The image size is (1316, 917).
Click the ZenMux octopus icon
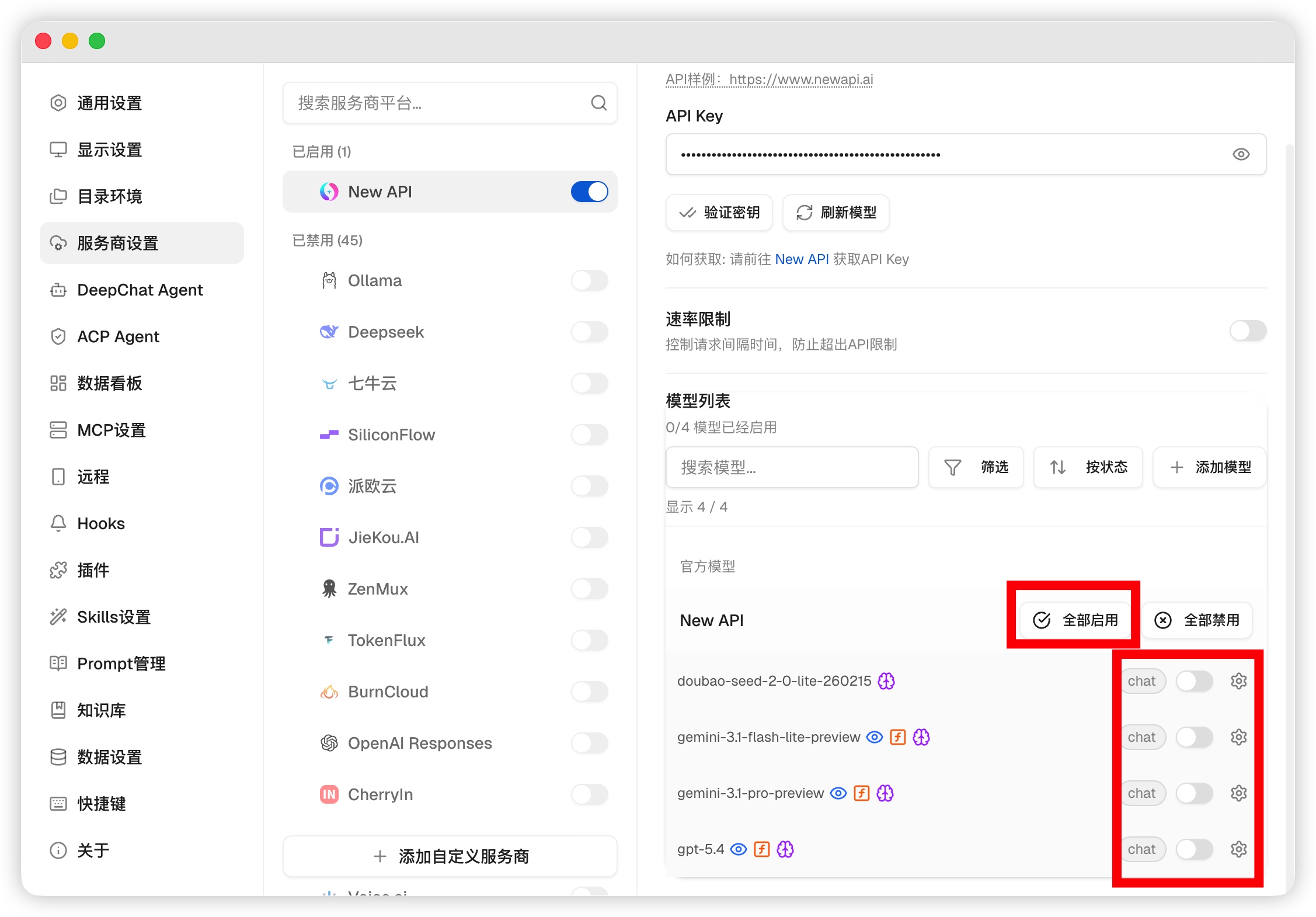point(329,589)
